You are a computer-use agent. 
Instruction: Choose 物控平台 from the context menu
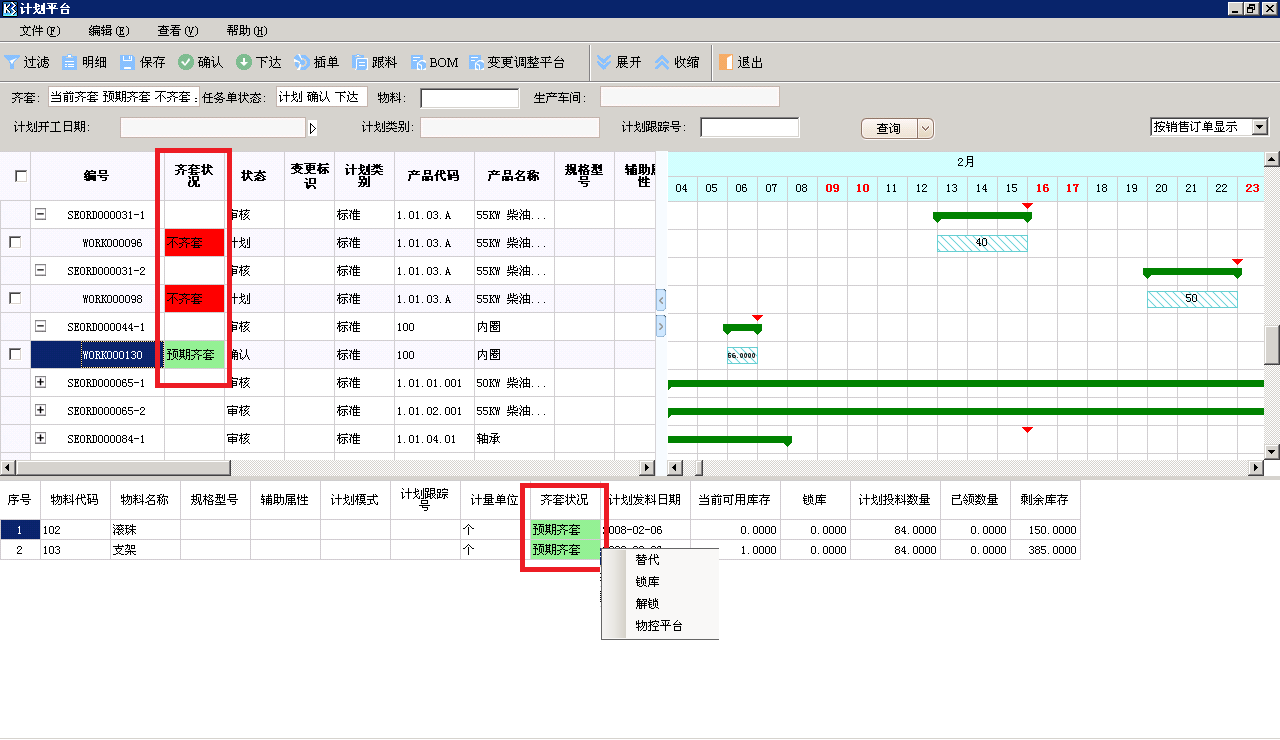point(660,626)
